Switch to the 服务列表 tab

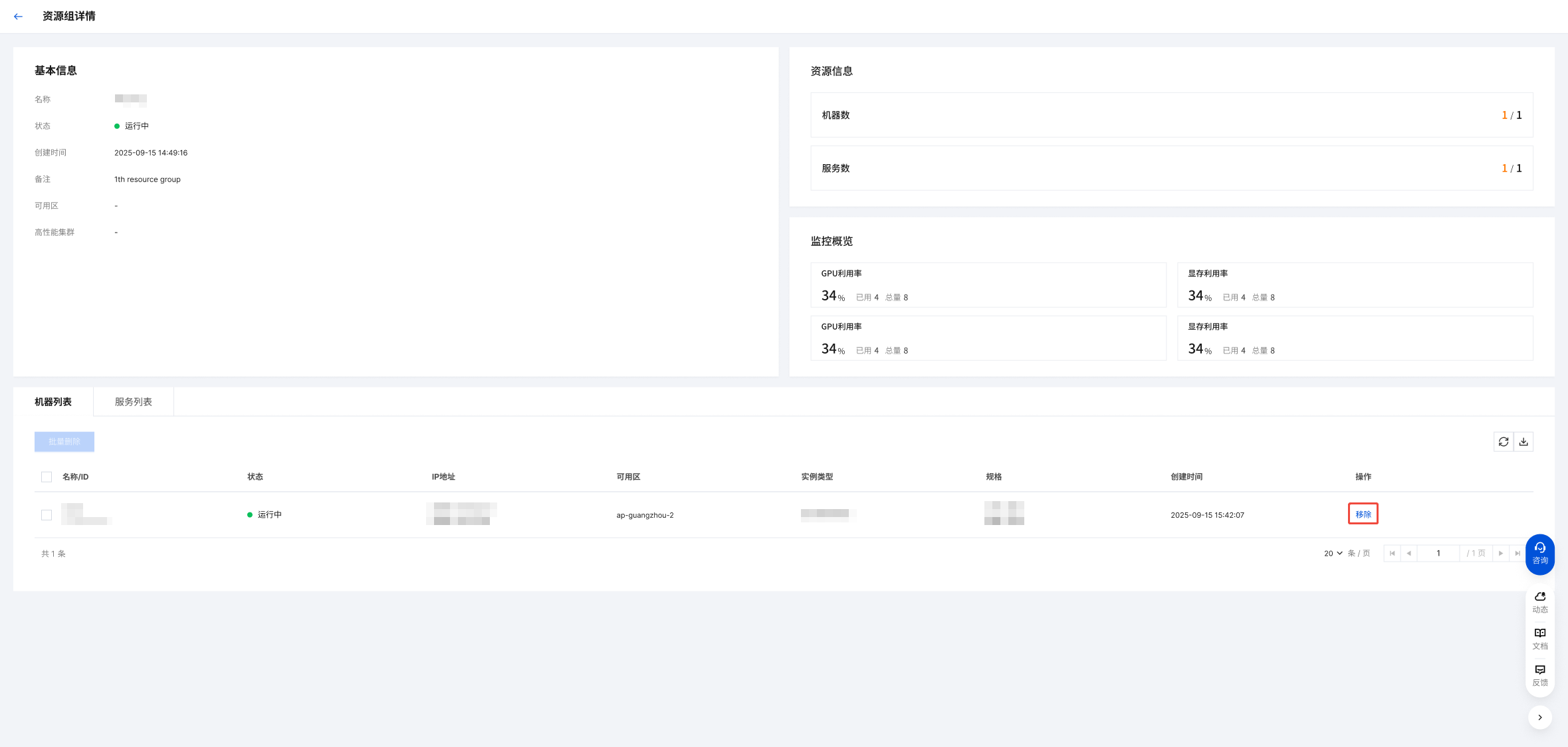pos(134,402)
